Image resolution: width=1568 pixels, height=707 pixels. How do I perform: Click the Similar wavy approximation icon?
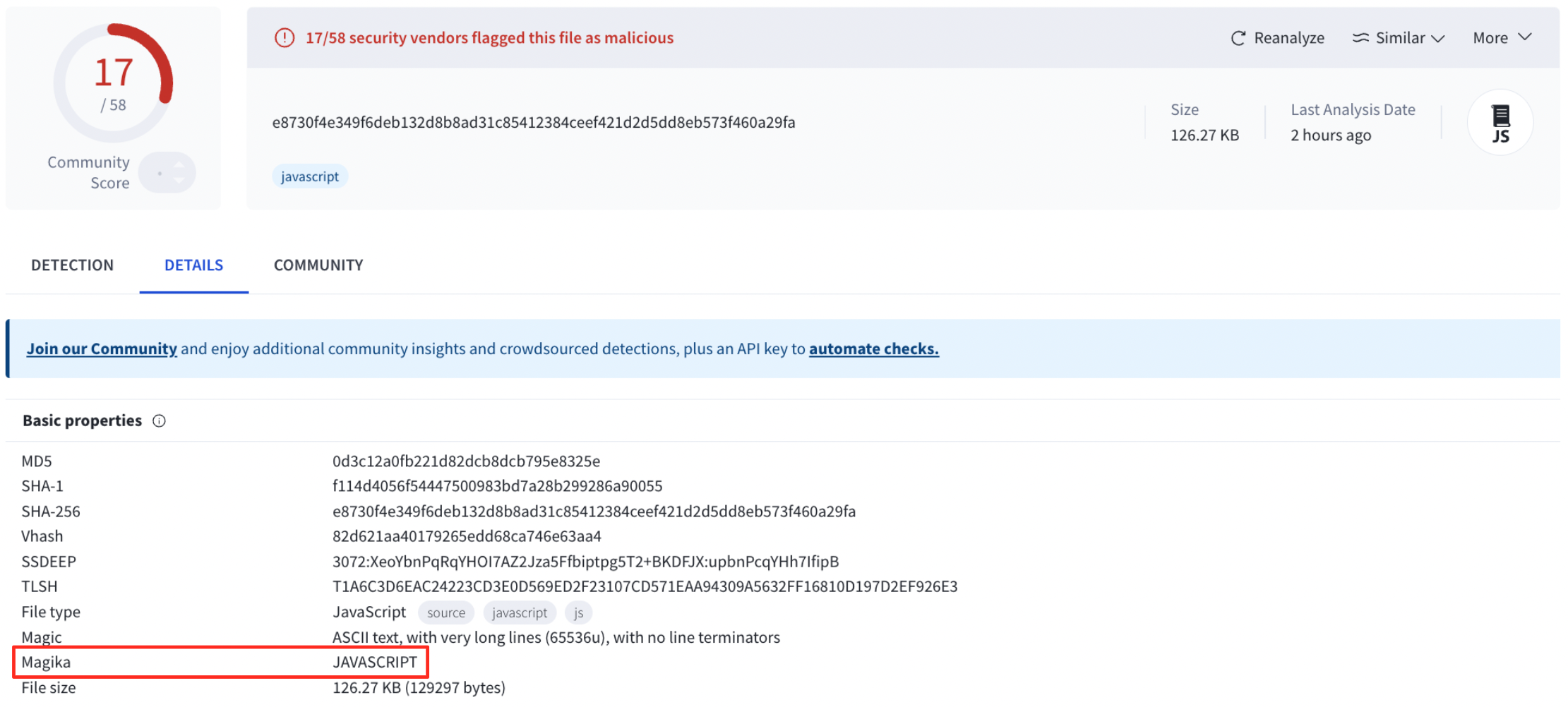click(x=1360, y=38)
